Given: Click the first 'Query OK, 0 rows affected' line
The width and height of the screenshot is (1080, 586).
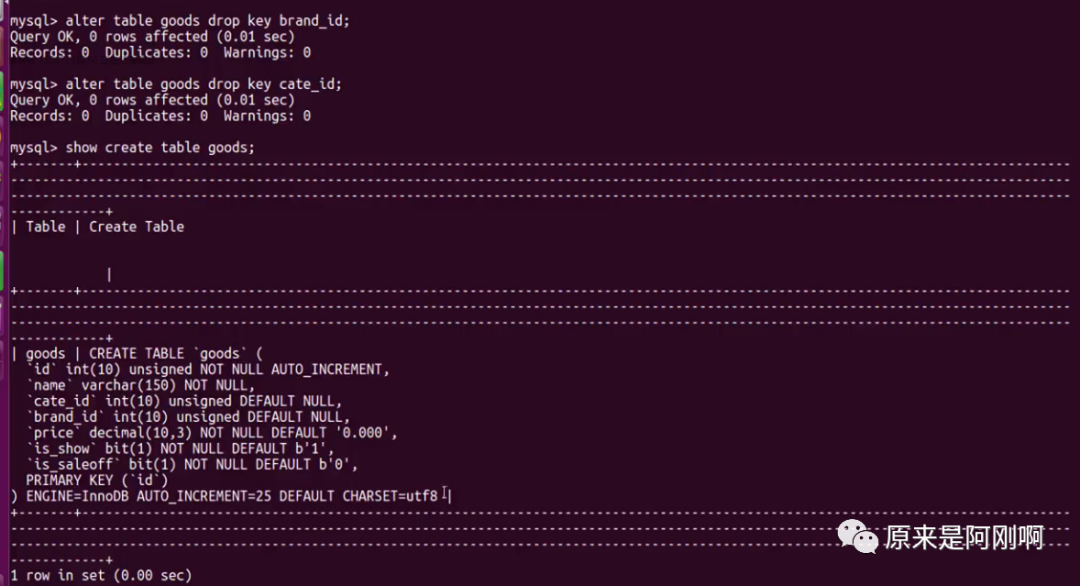Looking at the screenshot, I should tap(152, 36).
